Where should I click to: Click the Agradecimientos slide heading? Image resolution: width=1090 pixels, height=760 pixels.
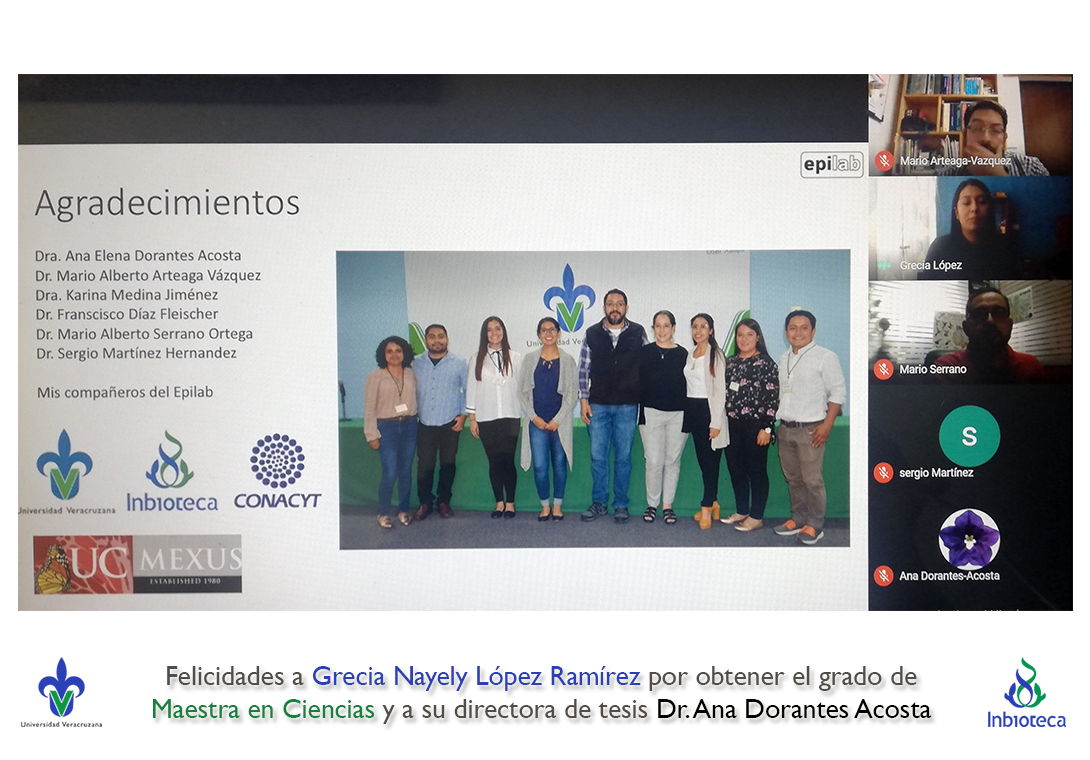click(x=167, y=203)
